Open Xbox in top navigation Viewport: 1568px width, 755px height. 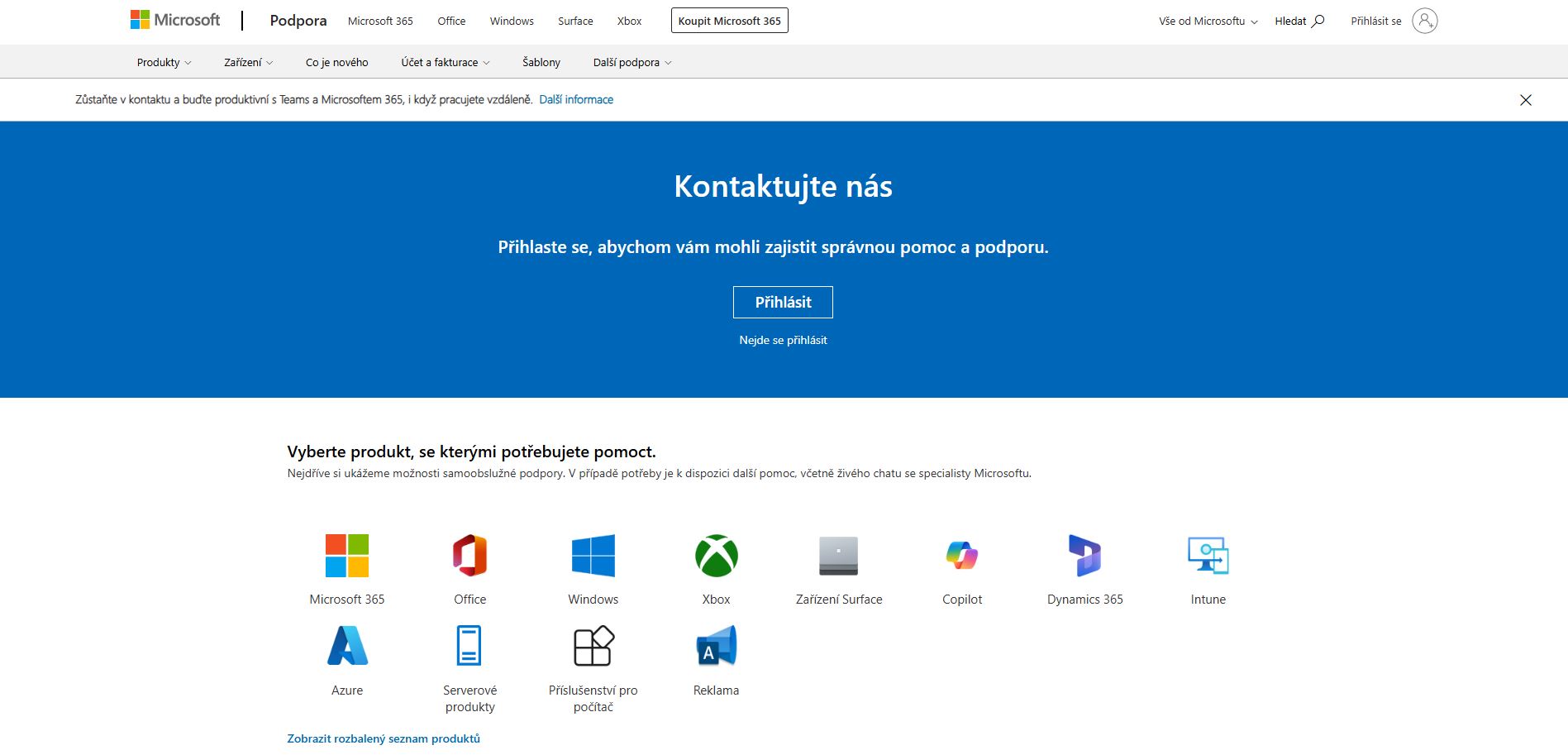[629, 21]
